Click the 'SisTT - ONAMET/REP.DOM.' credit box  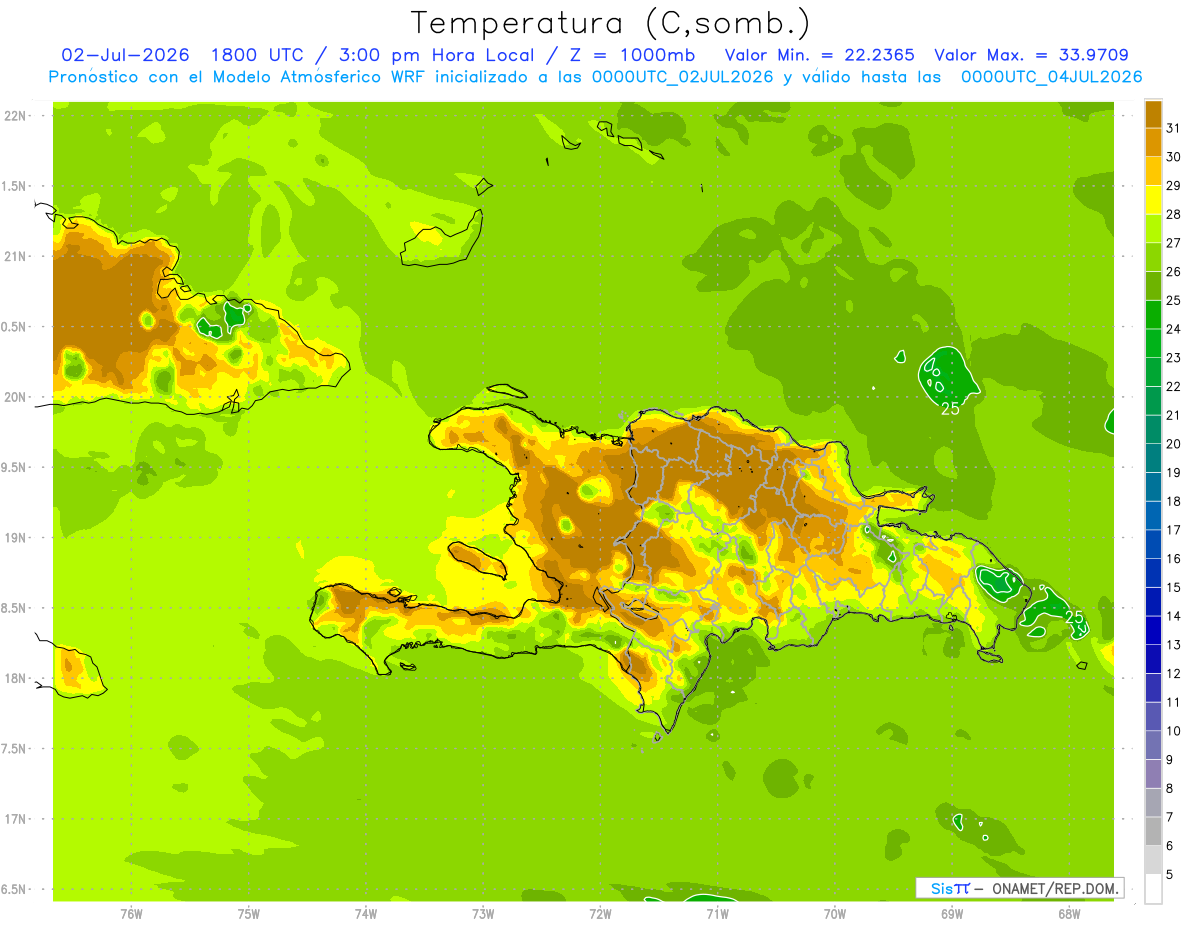(x=1019, y=888)
